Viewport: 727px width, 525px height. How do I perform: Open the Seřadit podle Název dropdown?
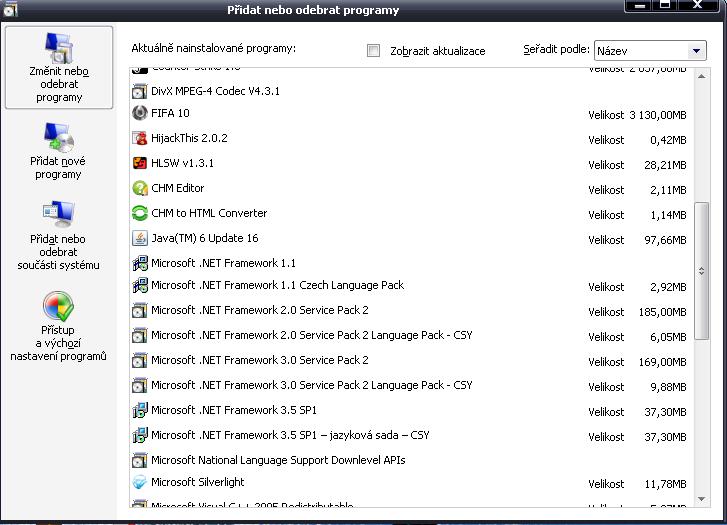click(x=650, y=51)
